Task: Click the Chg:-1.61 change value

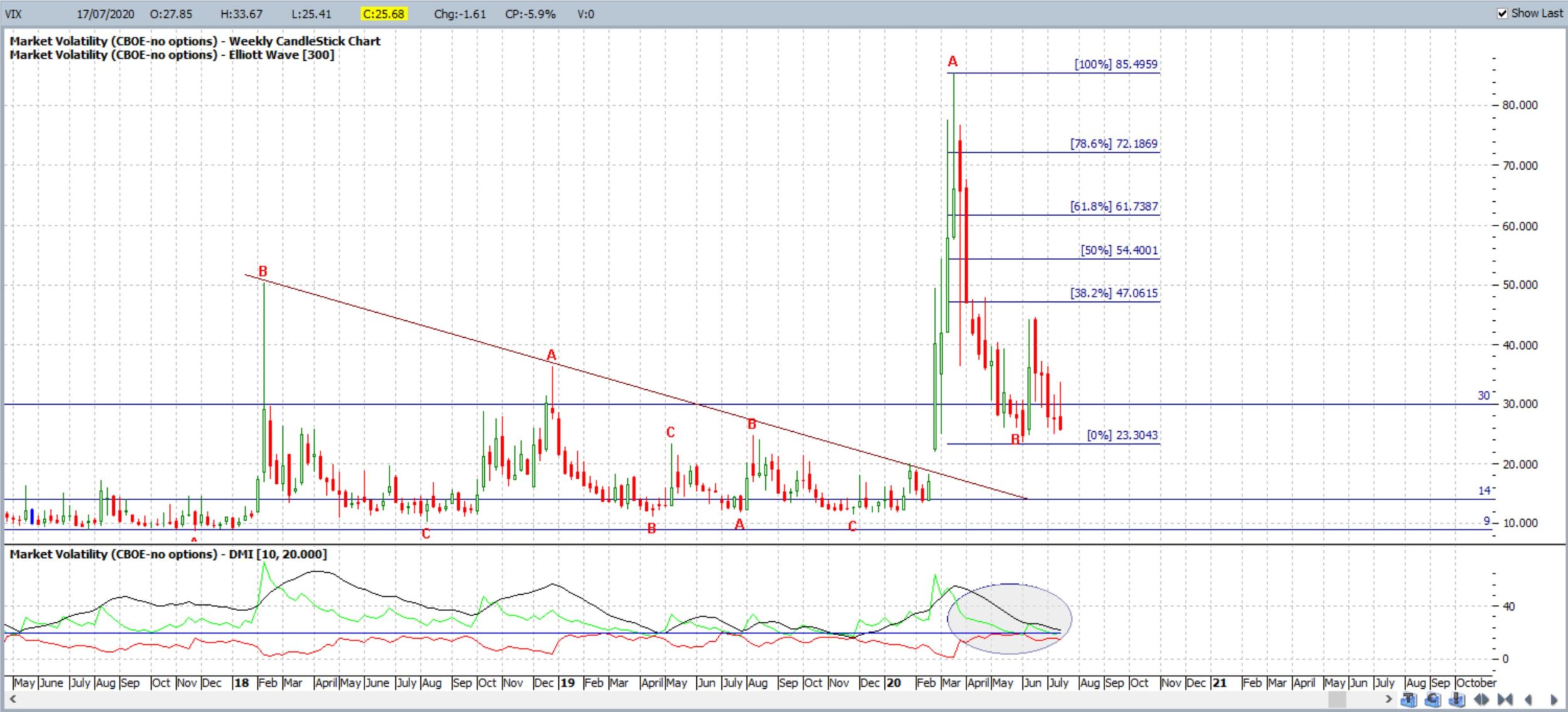Action: point(460,14)
